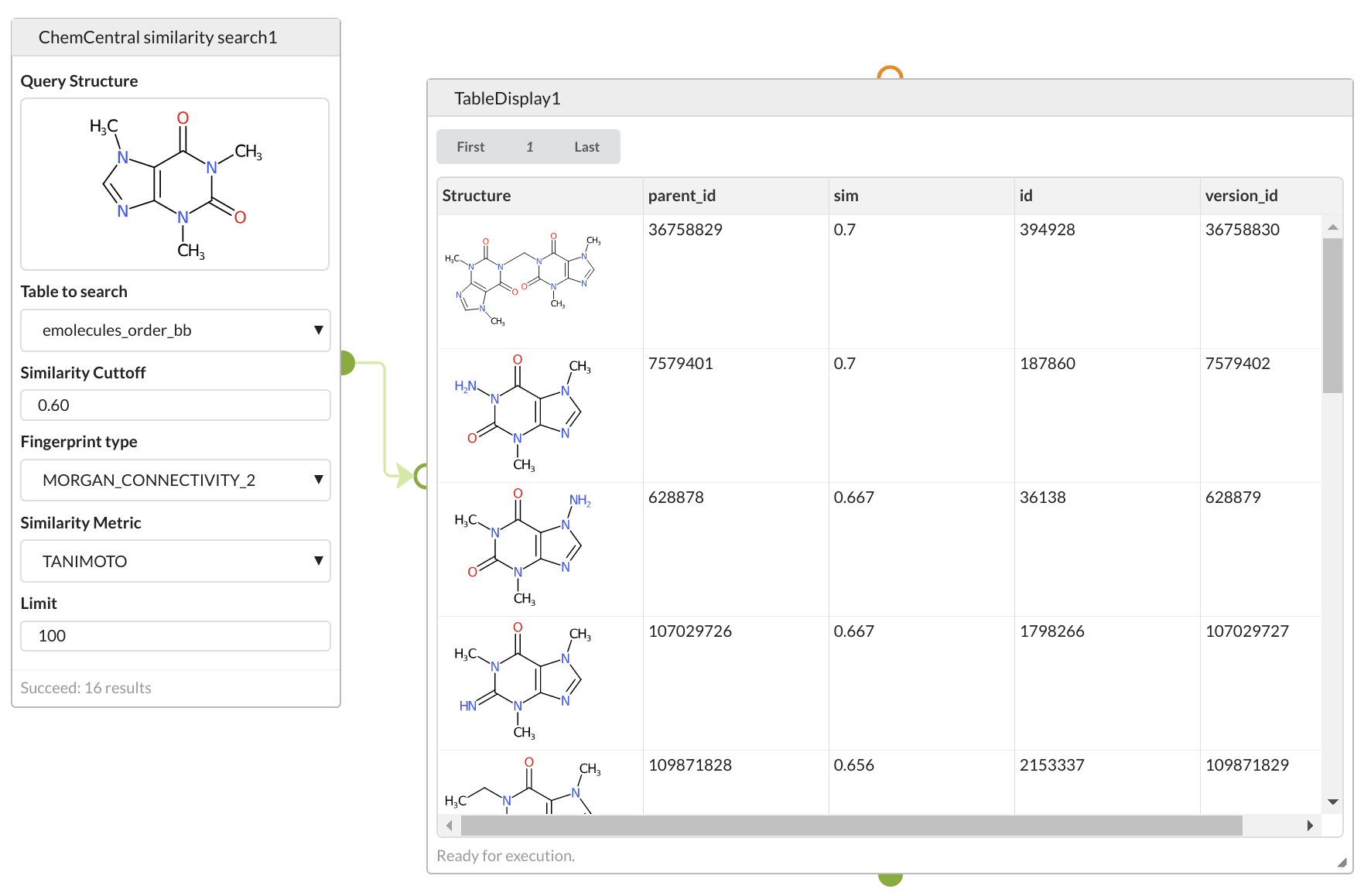The width and height of the screenshot is (1371, 896).
Task: Open the Fingerprint type dropdown
Action: [x=176, y=480]
